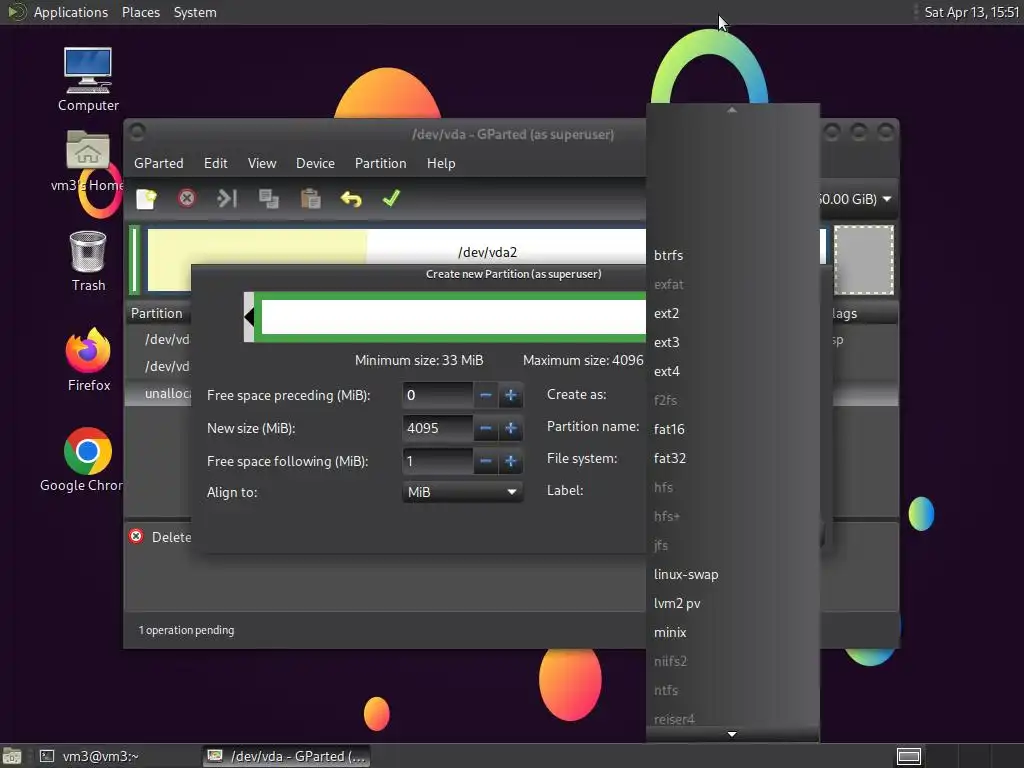This screenshot has width=1024, height=768.
Task: Select fat16 file system
Action: click(732, 429)
